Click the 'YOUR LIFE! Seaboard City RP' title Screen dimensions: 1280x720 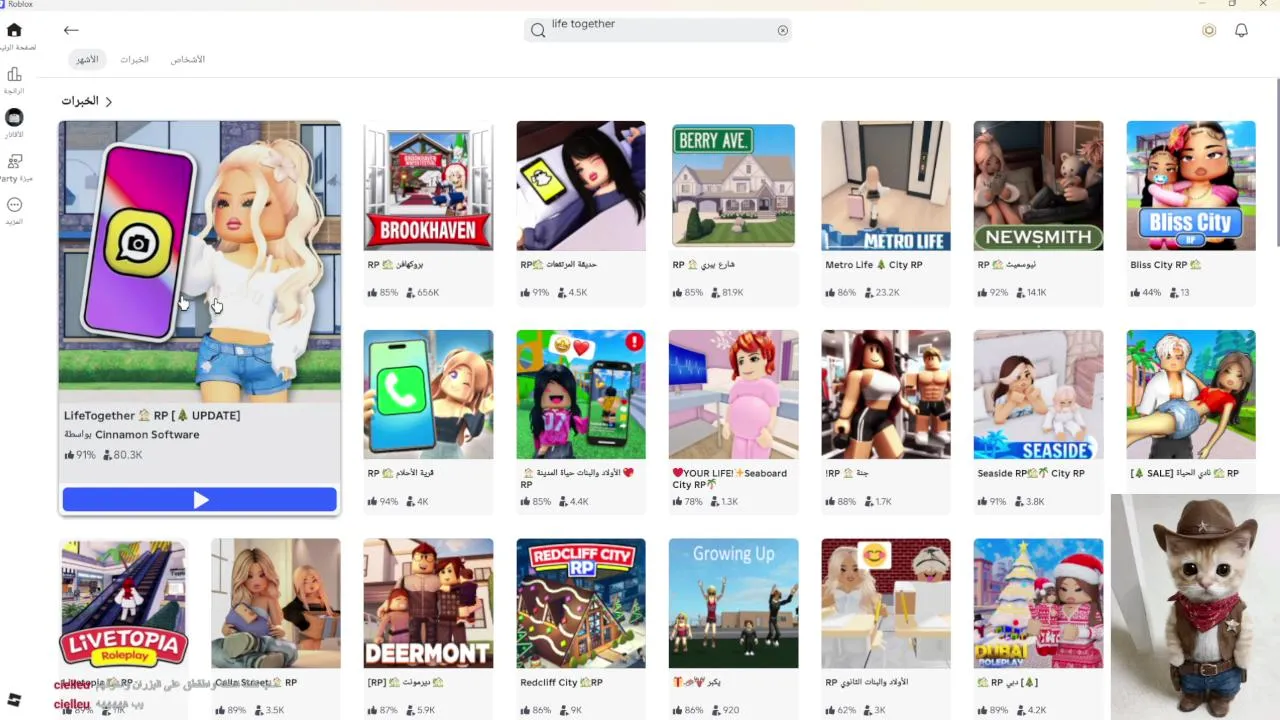pyautogui.click(x=730, y=479)
